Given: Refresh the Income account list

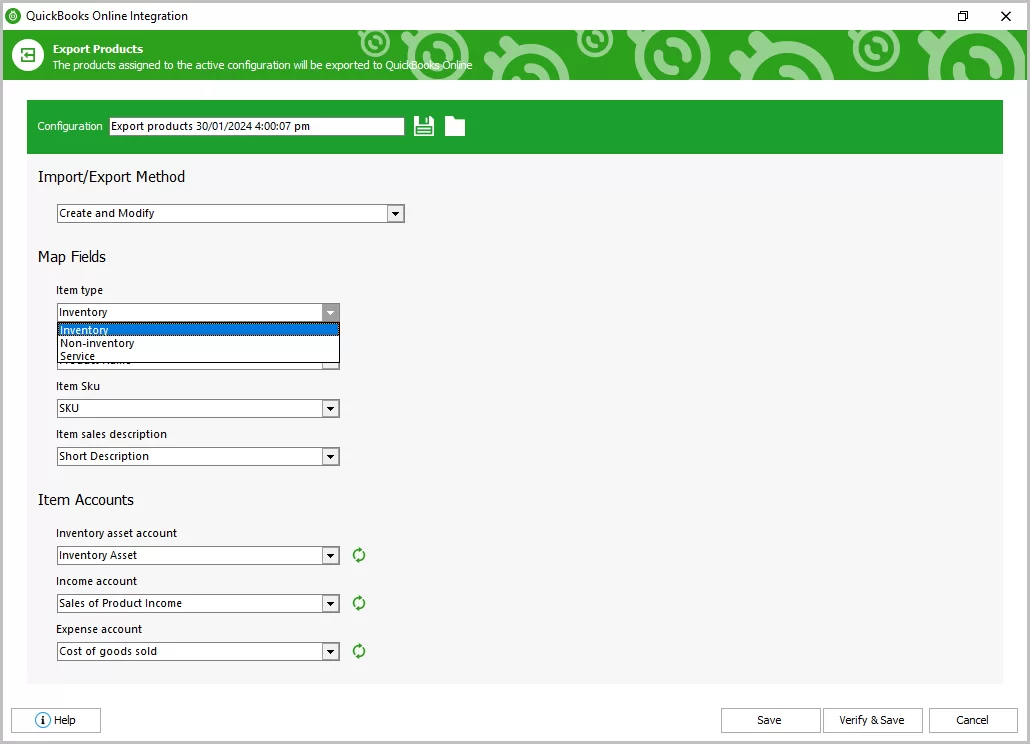Looking at the screenshot, I should point(359,603).
